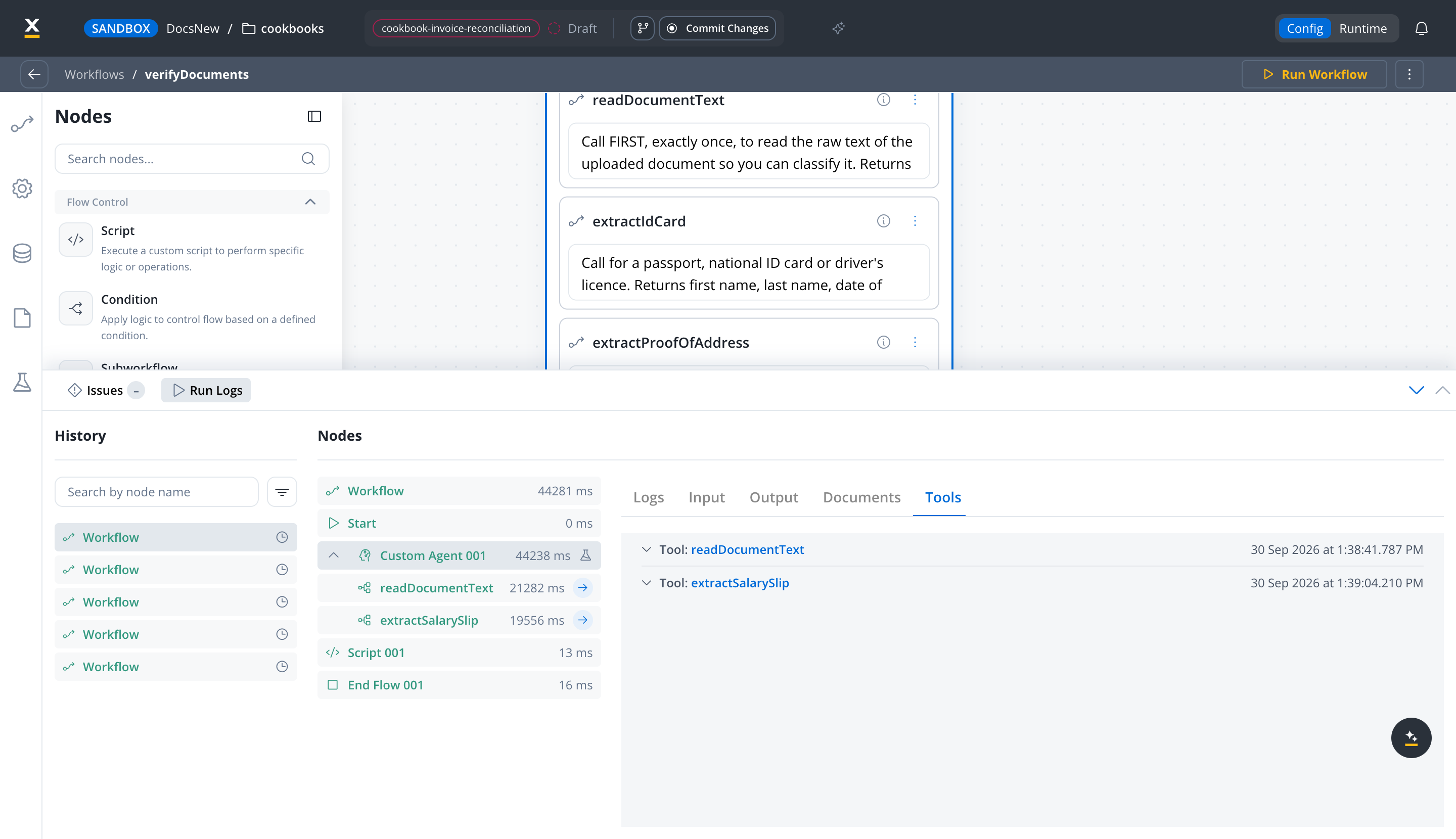
Task: Open documents page icon in left sidebar
Action: coord(22,317)
